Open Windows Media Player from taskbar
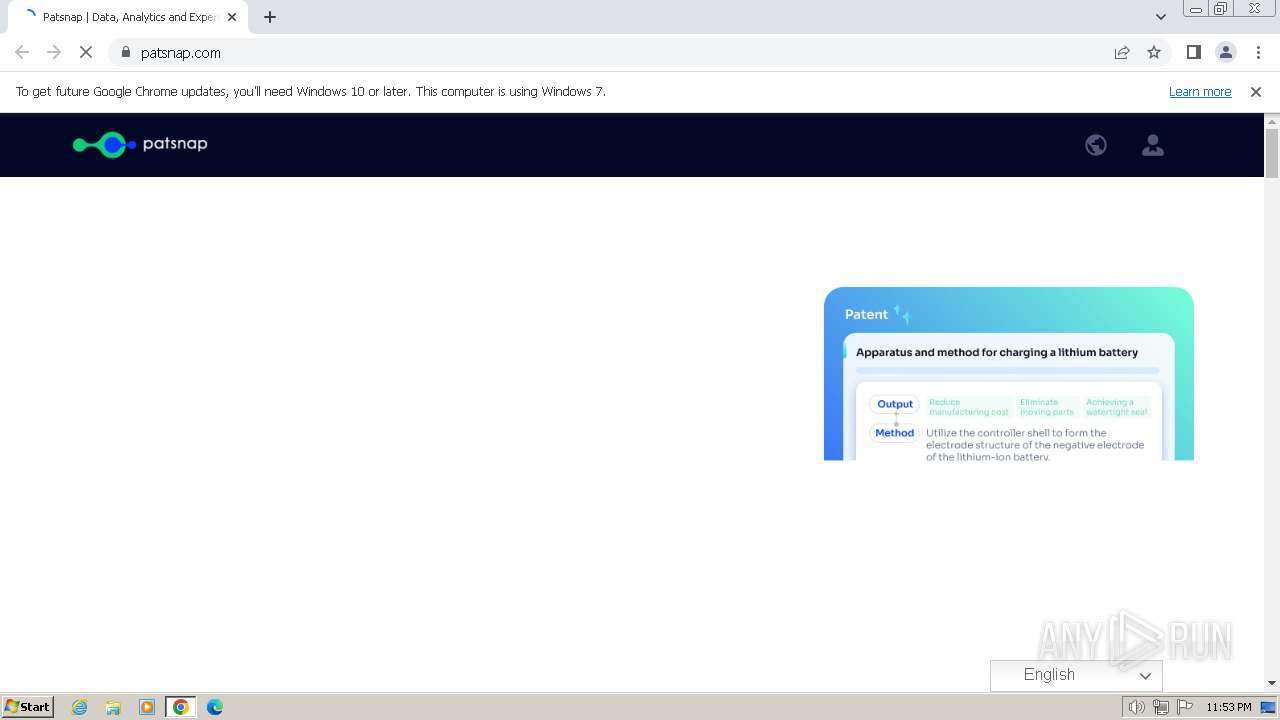 [x=147, y=707]
